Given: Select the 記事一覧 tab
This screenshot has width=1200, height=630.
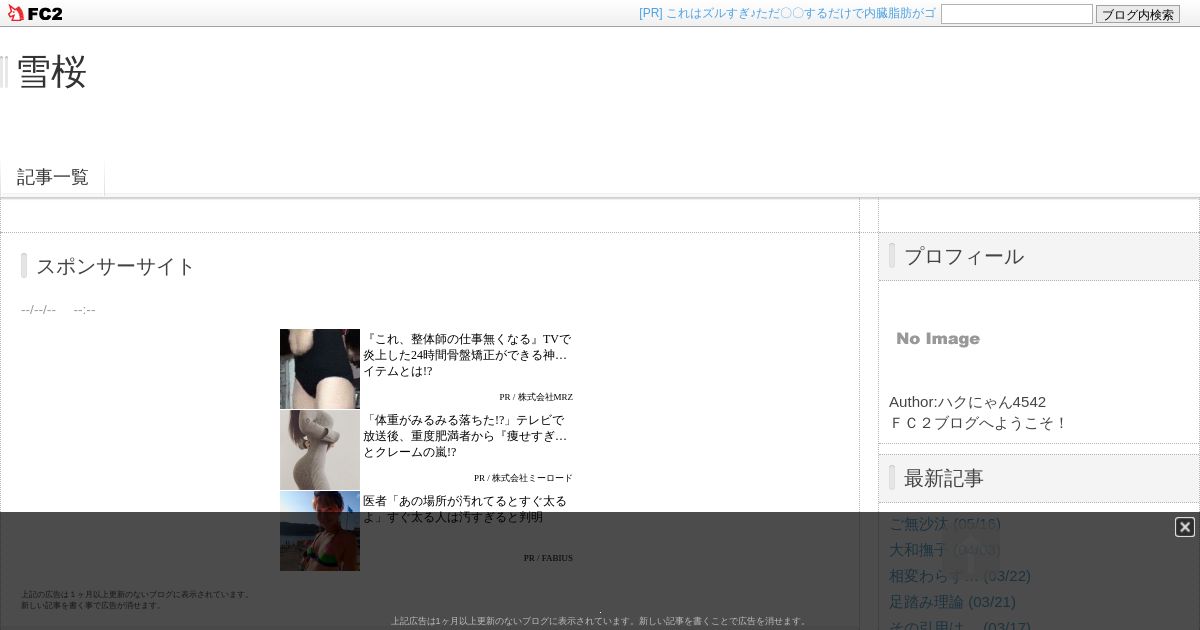Looking at the screenshot, I should pos(53,177).
